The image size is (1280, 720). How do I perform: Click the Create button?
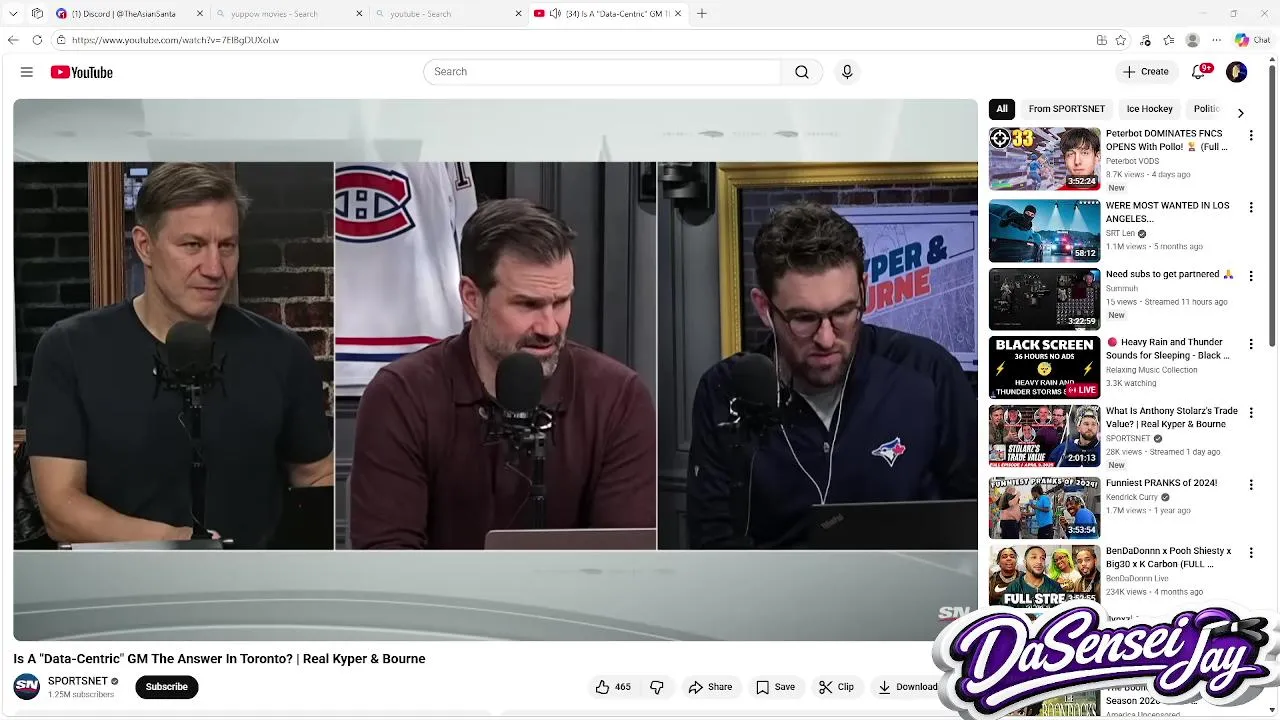(x=1145, y=72)
